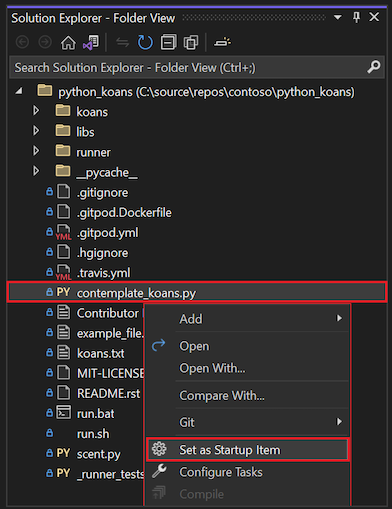Image resolution: width=392 pixels, height=509 pixels.
Task: Refresh the Solution Explorer tree
Action: (x=145, y=43)
